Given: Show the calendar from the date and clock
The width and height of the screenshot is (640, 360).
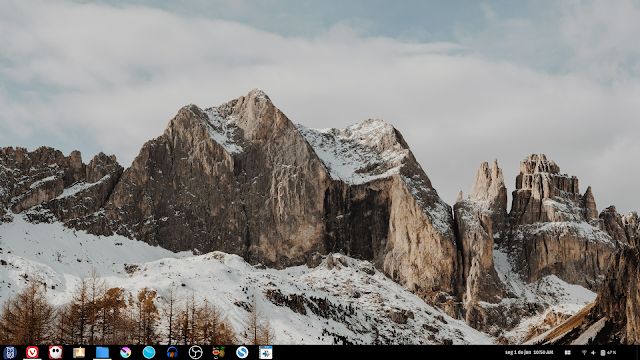Looking at the screenshot, I should click(x=529, y=352).
